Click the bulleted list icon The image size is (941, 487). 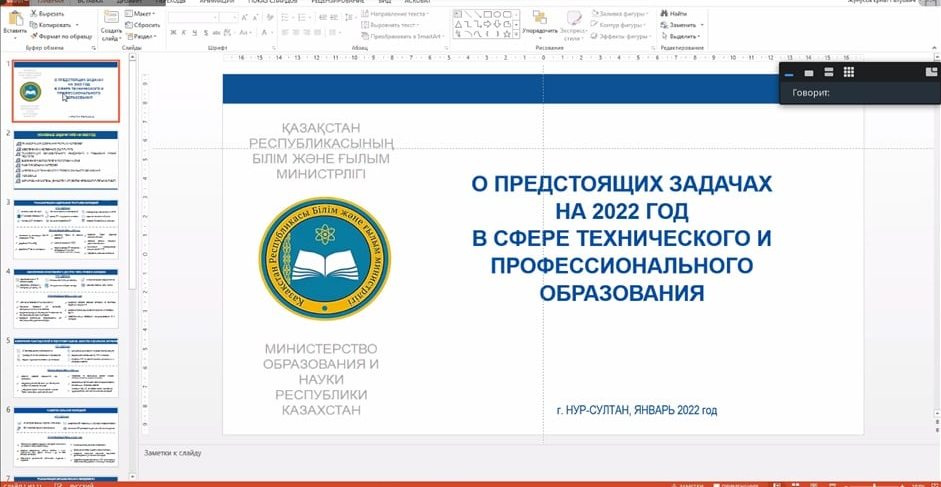tap(287, 18)
